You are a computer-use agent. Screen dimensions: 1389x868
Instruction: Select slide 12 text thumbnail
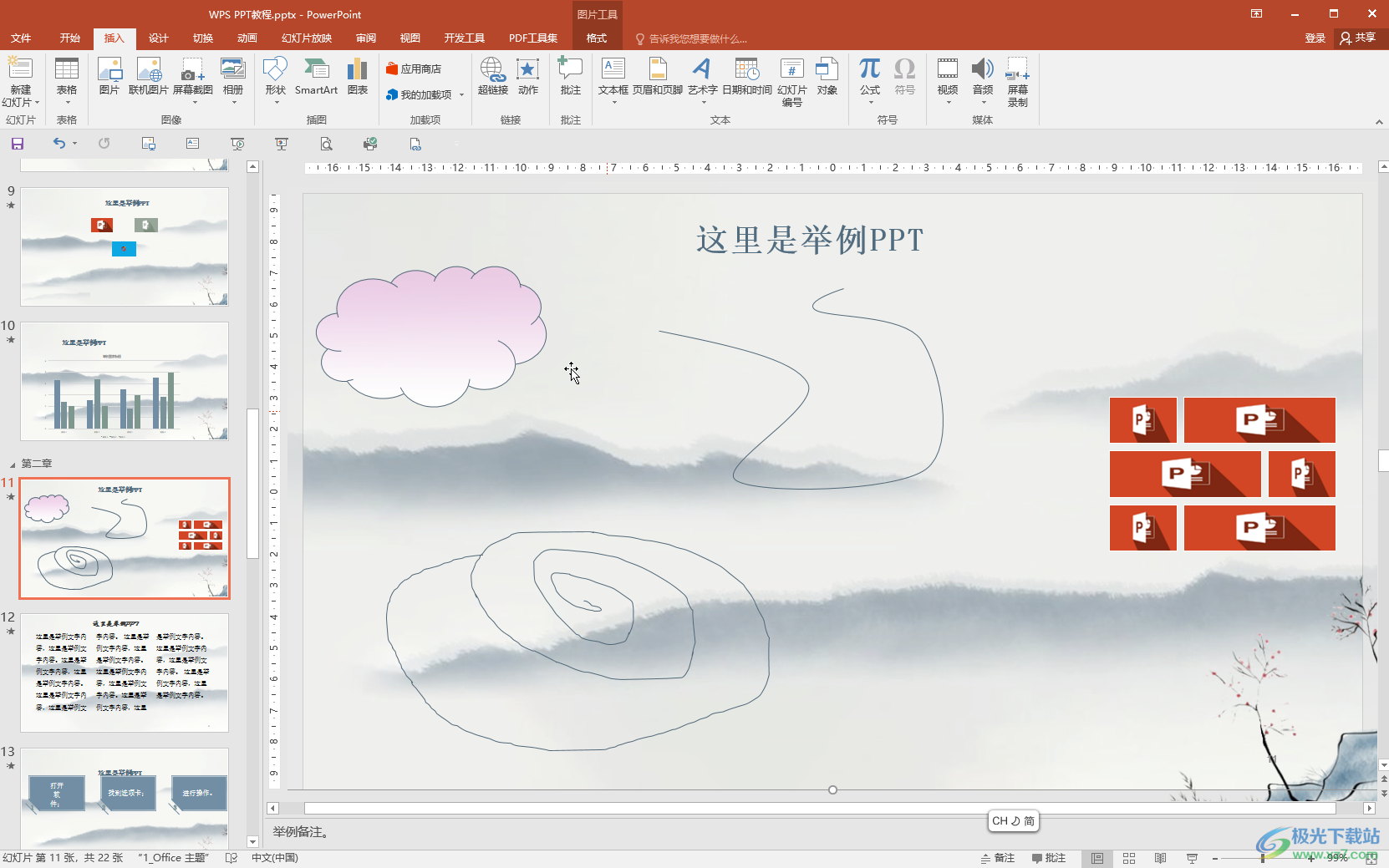pos(125,673)
